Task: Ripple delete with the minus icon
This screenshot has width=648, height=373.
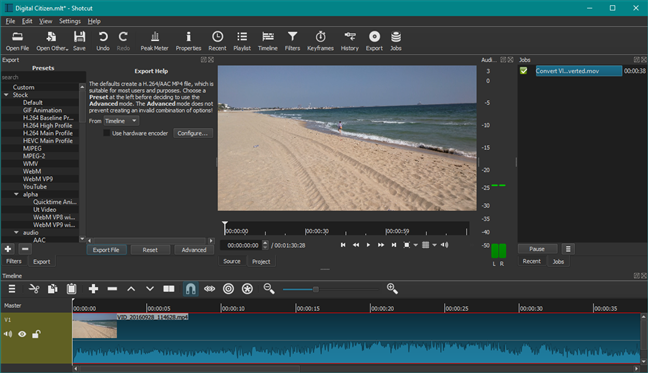Action: (x=112, y=289)
